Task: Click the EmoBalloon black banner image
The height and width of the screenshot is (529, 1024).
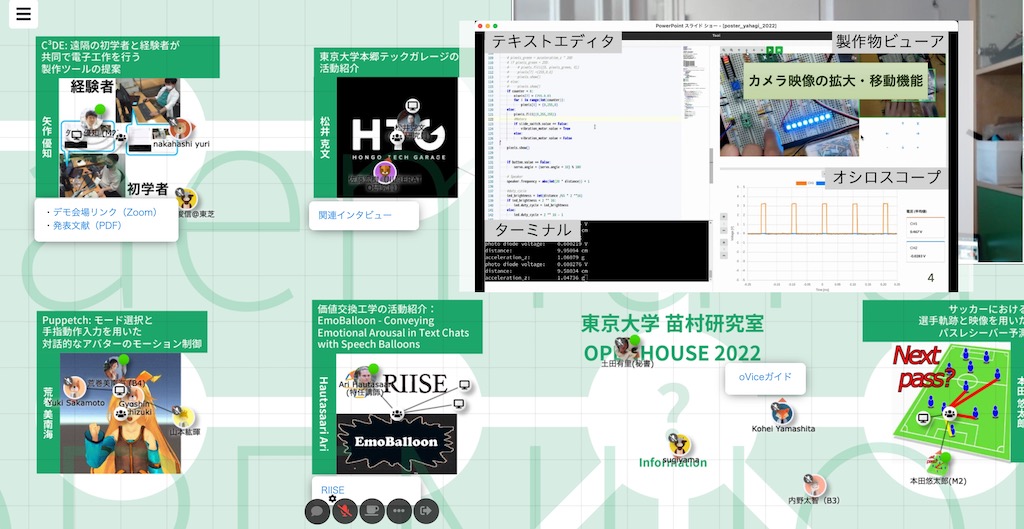Action: (x=396, y=443)
